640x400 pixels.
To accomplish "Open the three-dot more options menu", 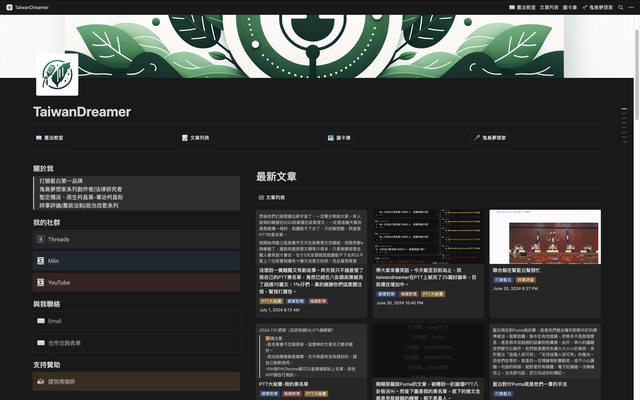I will pyautogui.click(x=630, y=6).
